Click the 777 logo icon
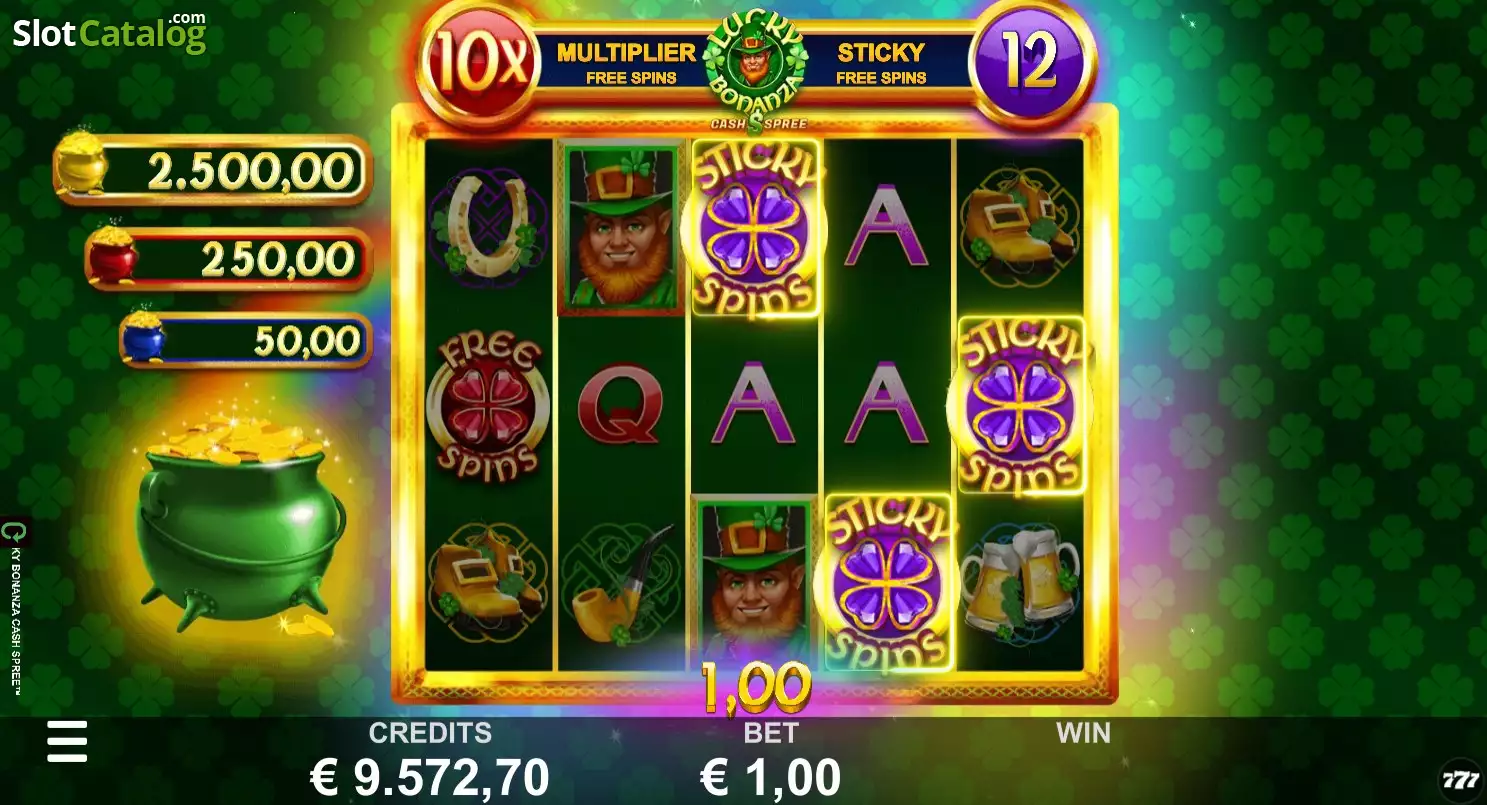Viewport: 1487px width, 805px height. click(1460, 779)
